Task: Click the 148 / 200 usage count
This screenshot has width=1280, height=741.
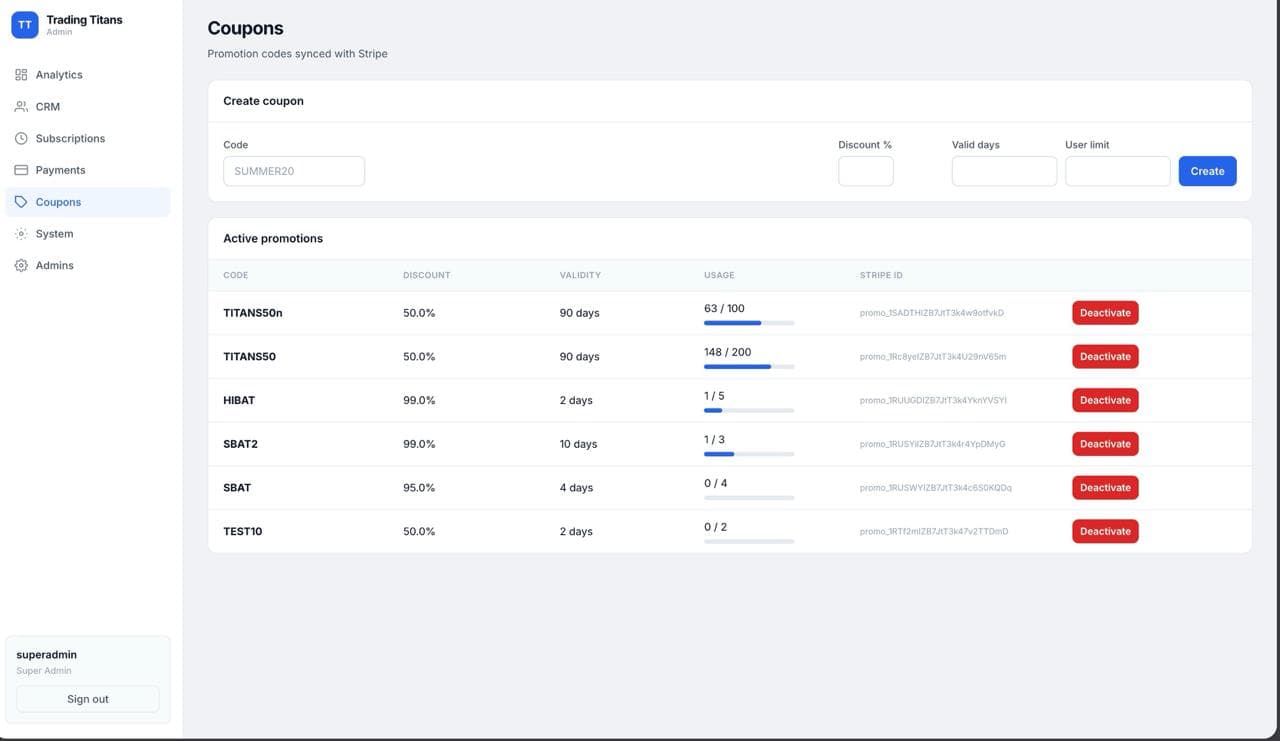Action: [x=727, y=352]
